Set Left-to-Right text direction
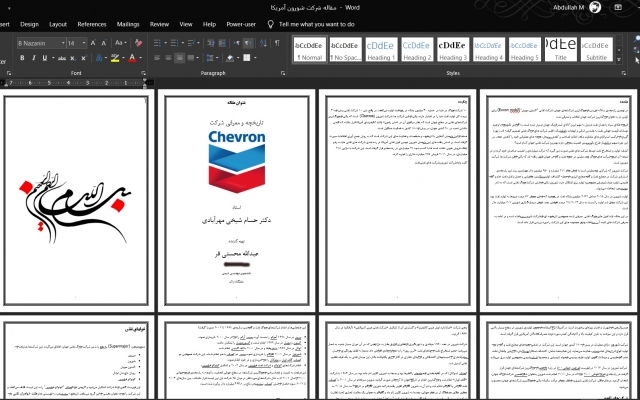640x400 pixels. 237,43
